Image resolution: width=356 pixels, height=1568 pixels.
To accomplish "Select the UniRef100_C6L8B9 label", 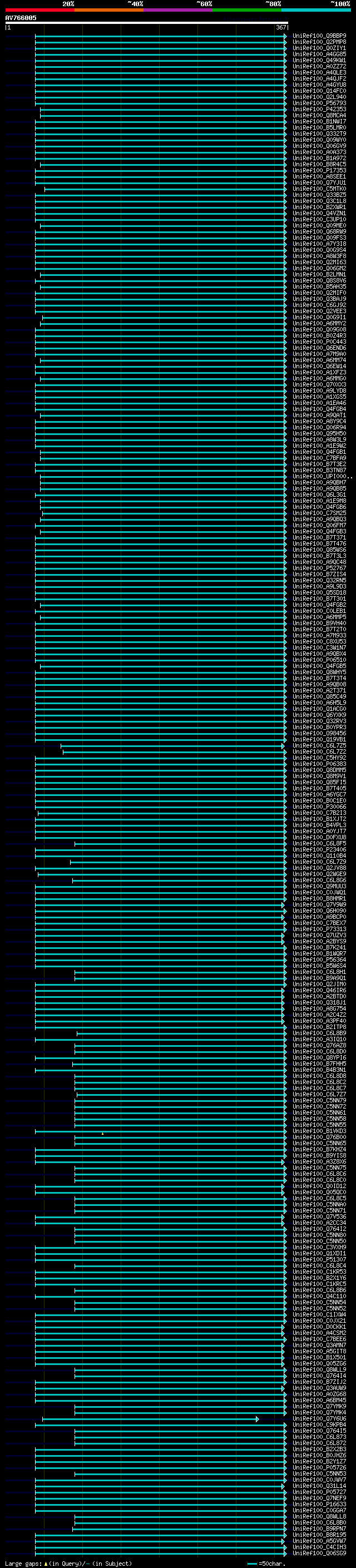I will [x=319, y=1033].
